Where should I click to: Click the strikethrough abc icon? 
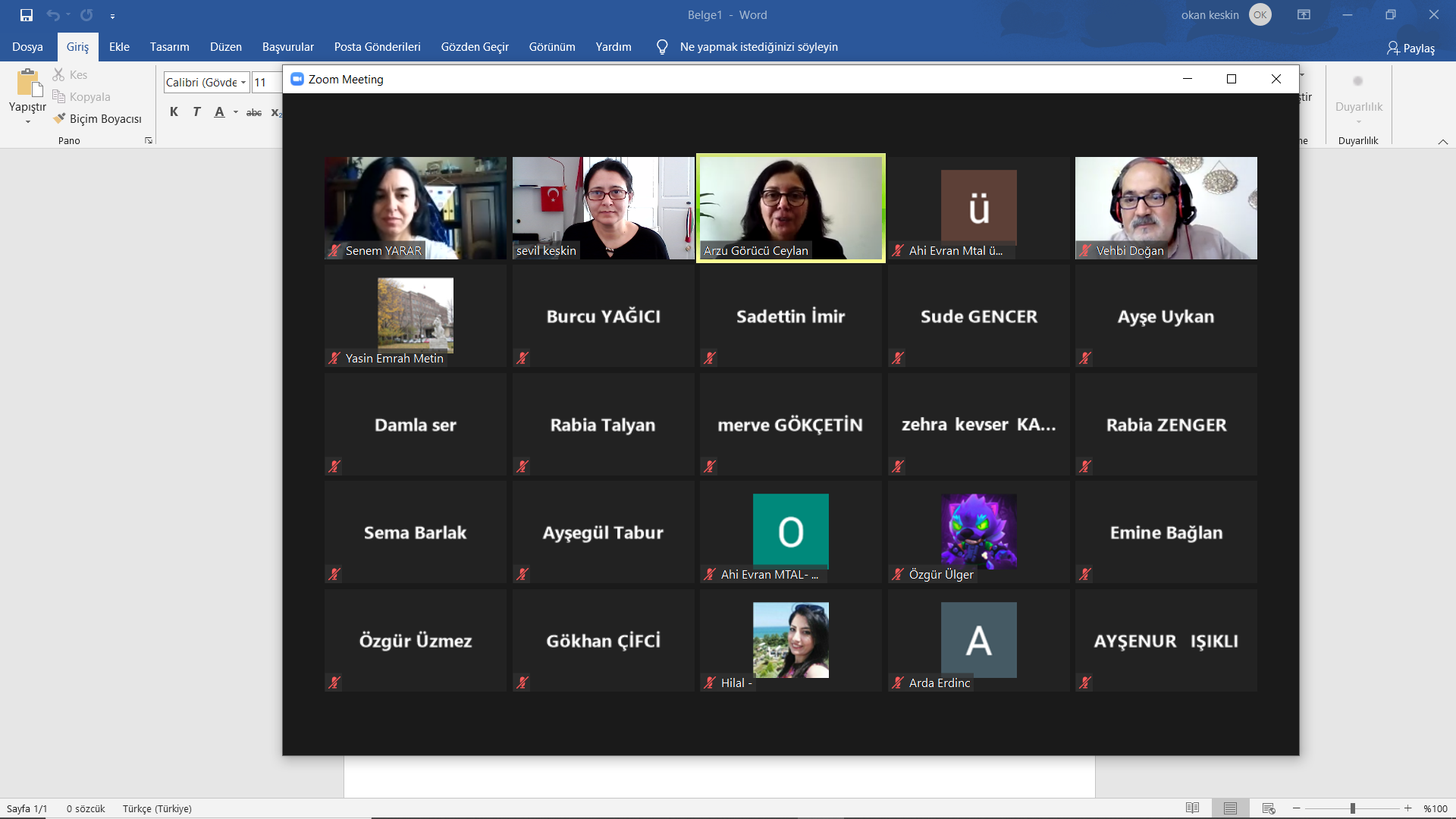point(253,112)
